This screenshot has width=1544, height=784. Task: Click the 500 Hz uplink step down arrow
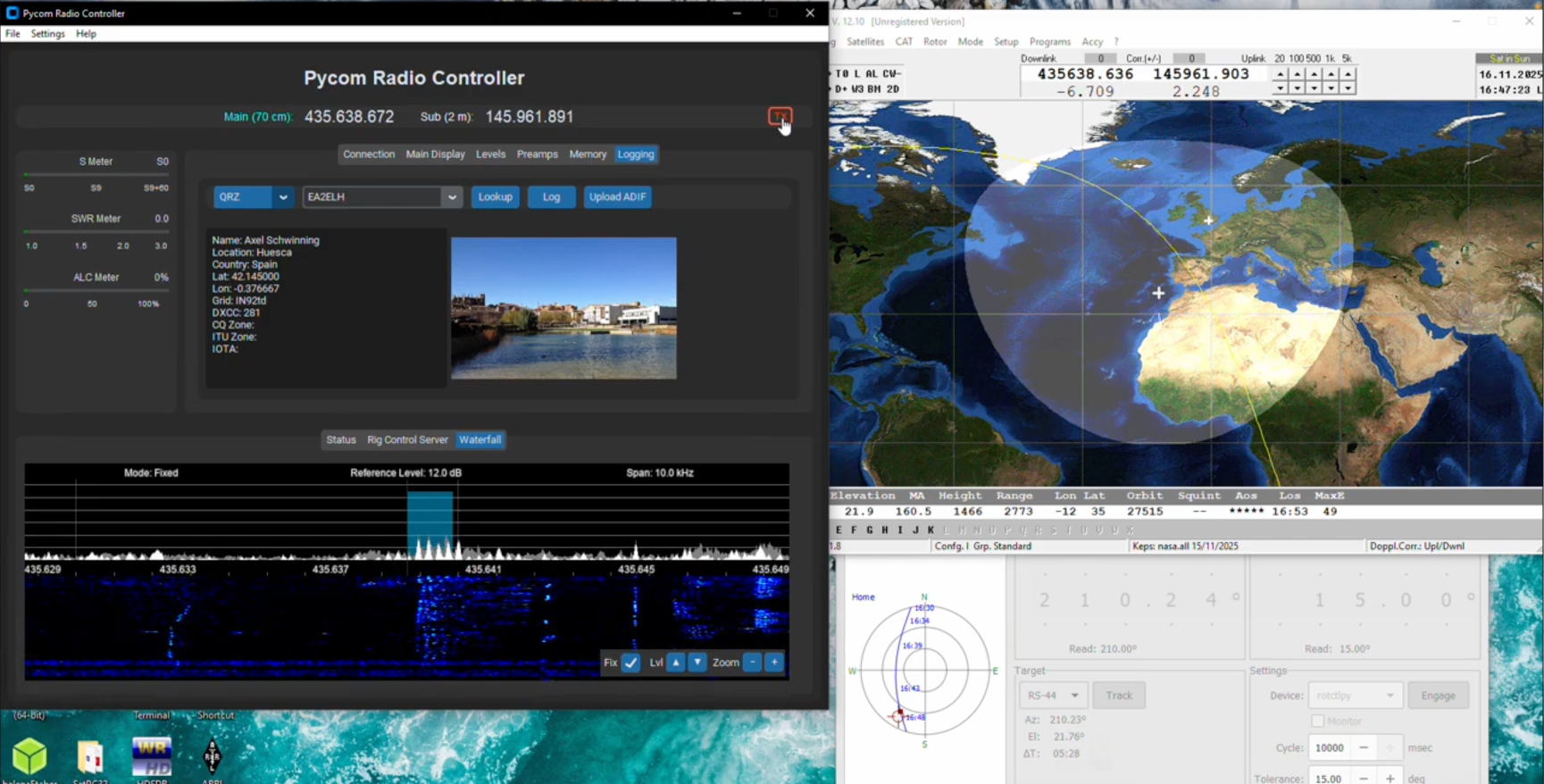(1314, 88)
